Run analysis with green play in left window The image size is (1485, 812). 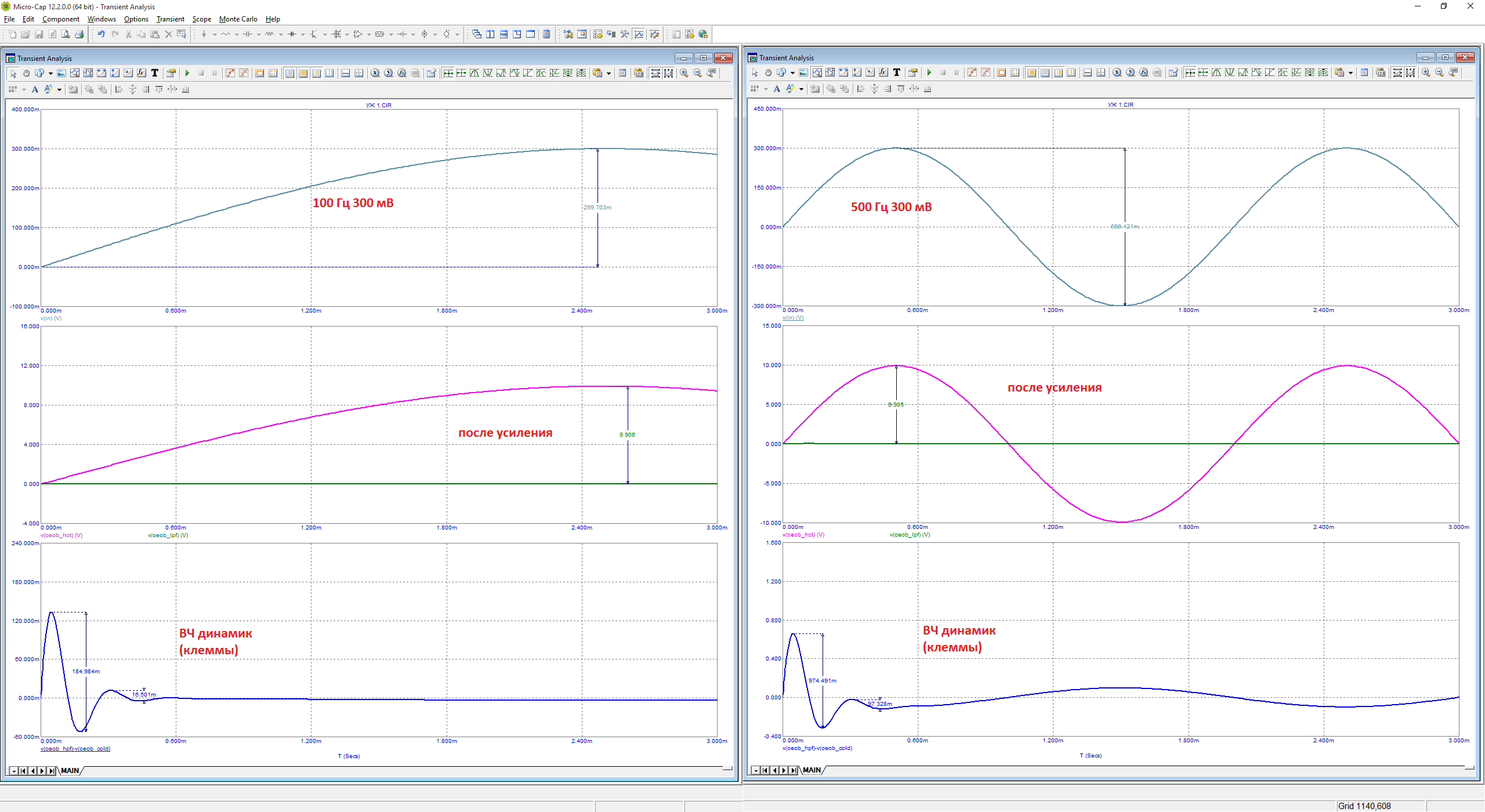coord(187,73)
